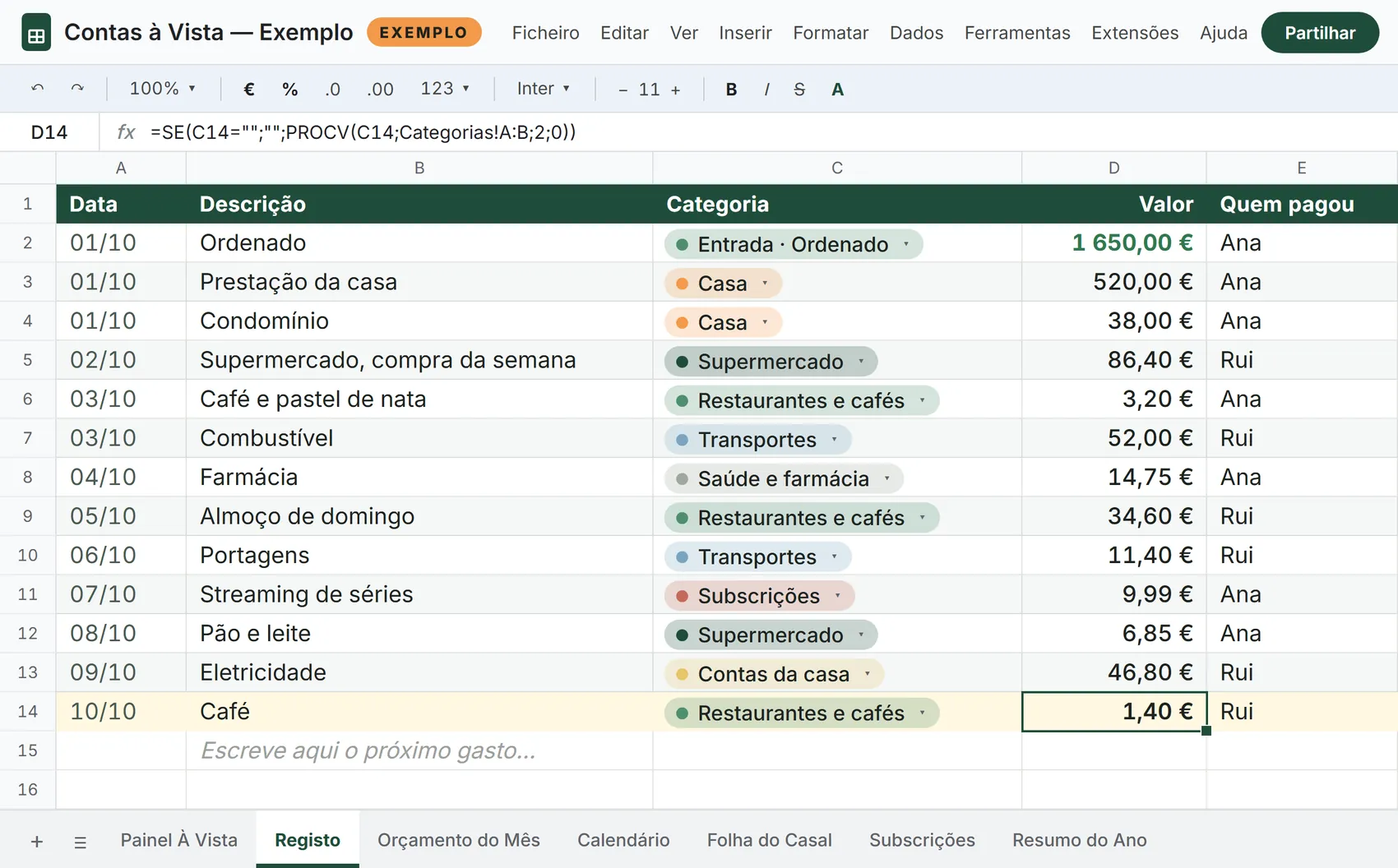Viewport: 1398px width, 868px height.
Task: Switch to Painel À Vista tab
Action: pyautogui.click(x=178, y=840)
